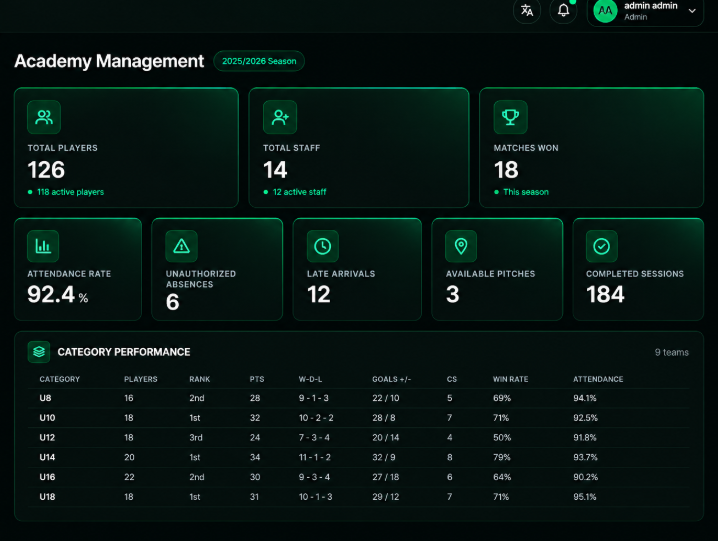Click the Available Pitches value 3

tap(452, 294)
